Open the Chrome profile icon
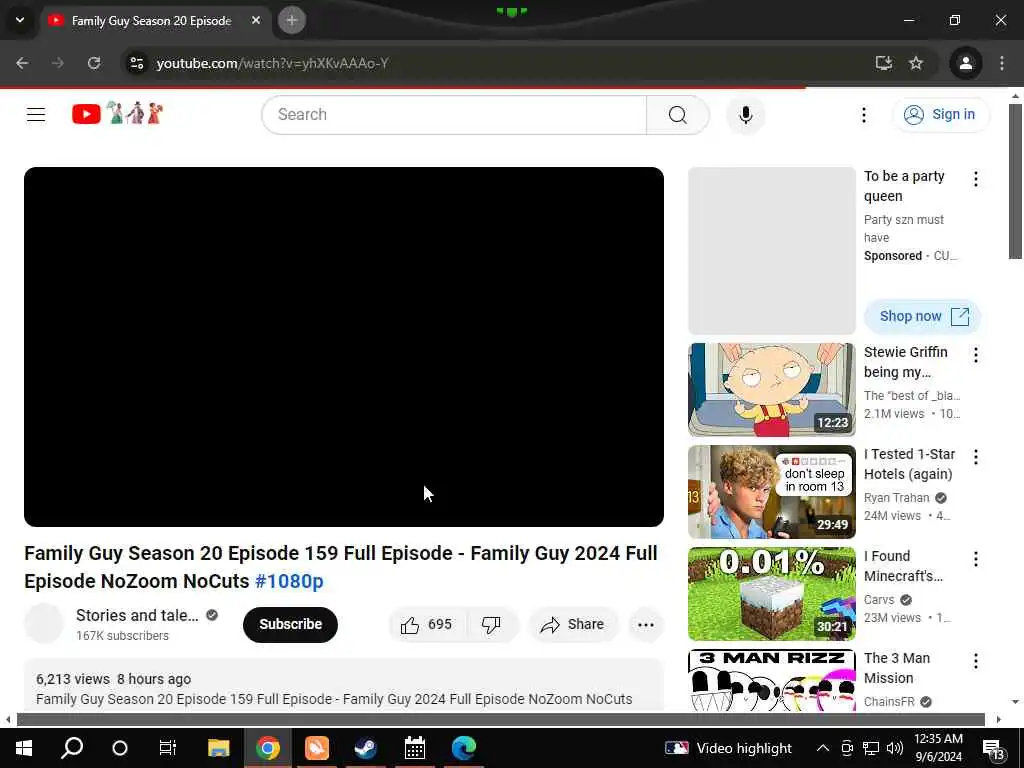The width and height of the screenshot is (1024, 768). point(965,63)
